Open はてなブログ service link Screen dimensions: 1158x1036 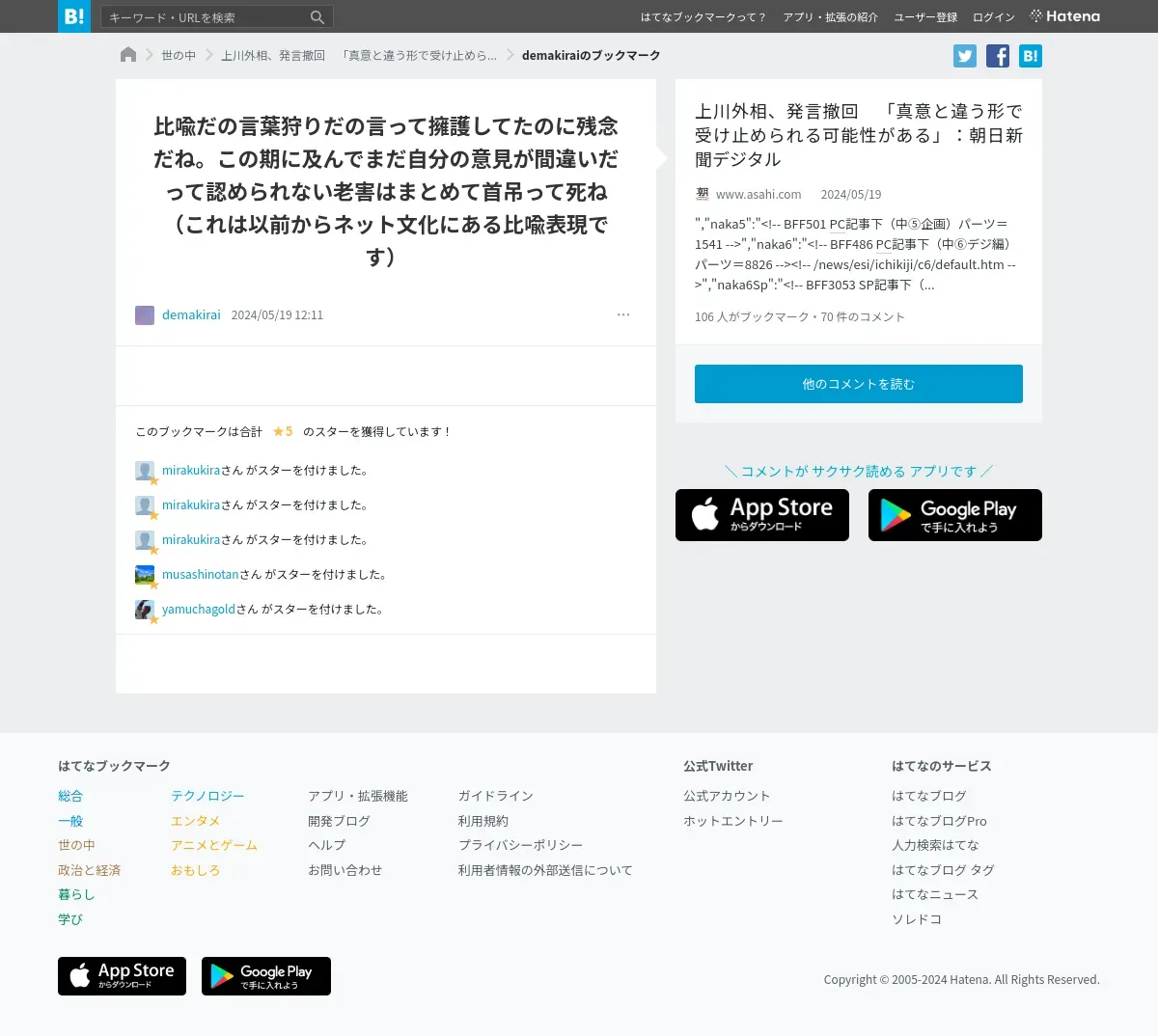[x=928, y=796]
